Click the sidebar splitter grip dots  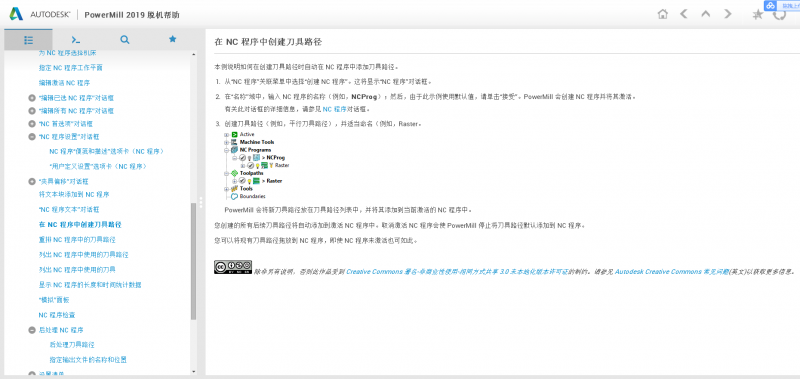(x=201, y=203)
